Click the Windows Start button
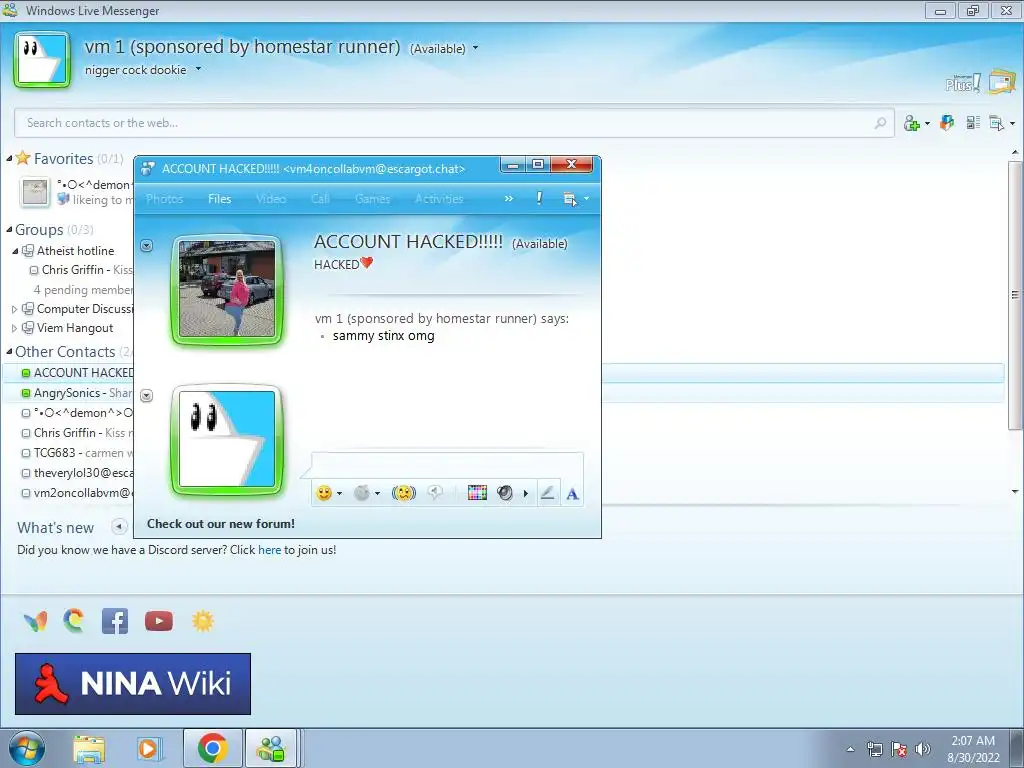The height and width of the screenshot is (768, 1024). point(27,749)
